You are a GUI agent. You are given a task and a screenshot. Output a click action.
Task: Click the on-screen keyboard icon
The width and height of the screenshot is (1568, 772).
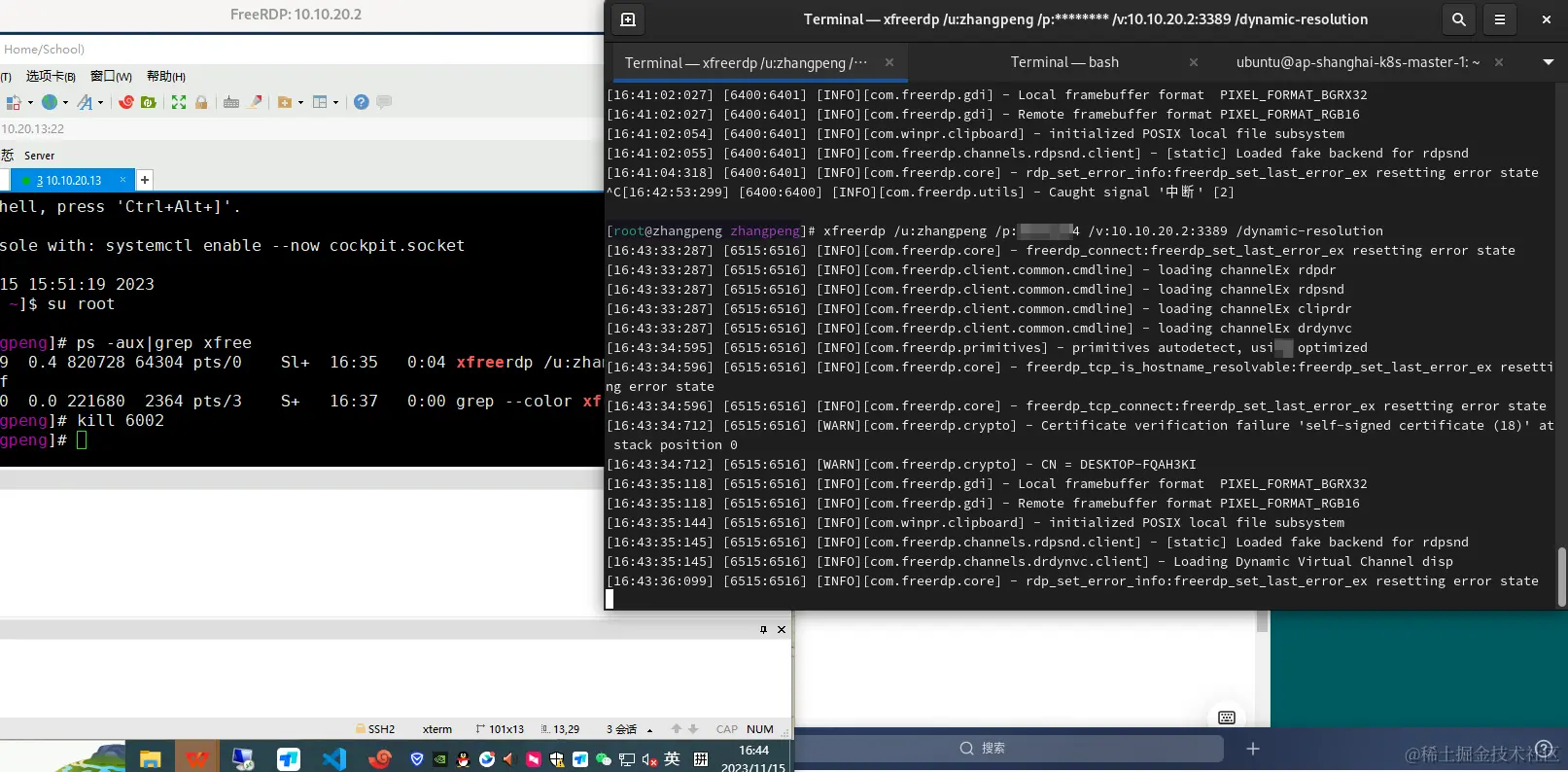(x=1227, y=718)
